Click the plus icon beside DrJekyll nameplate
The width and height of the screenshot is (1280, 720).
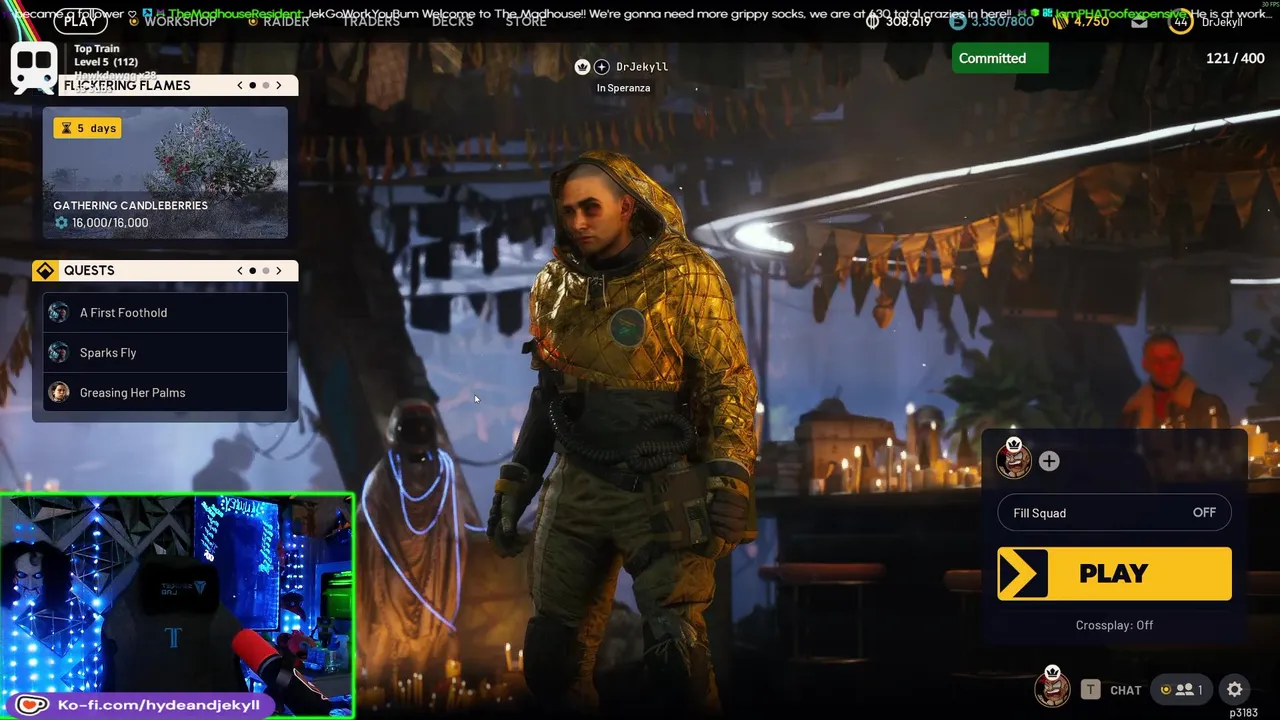click(601, 67)
